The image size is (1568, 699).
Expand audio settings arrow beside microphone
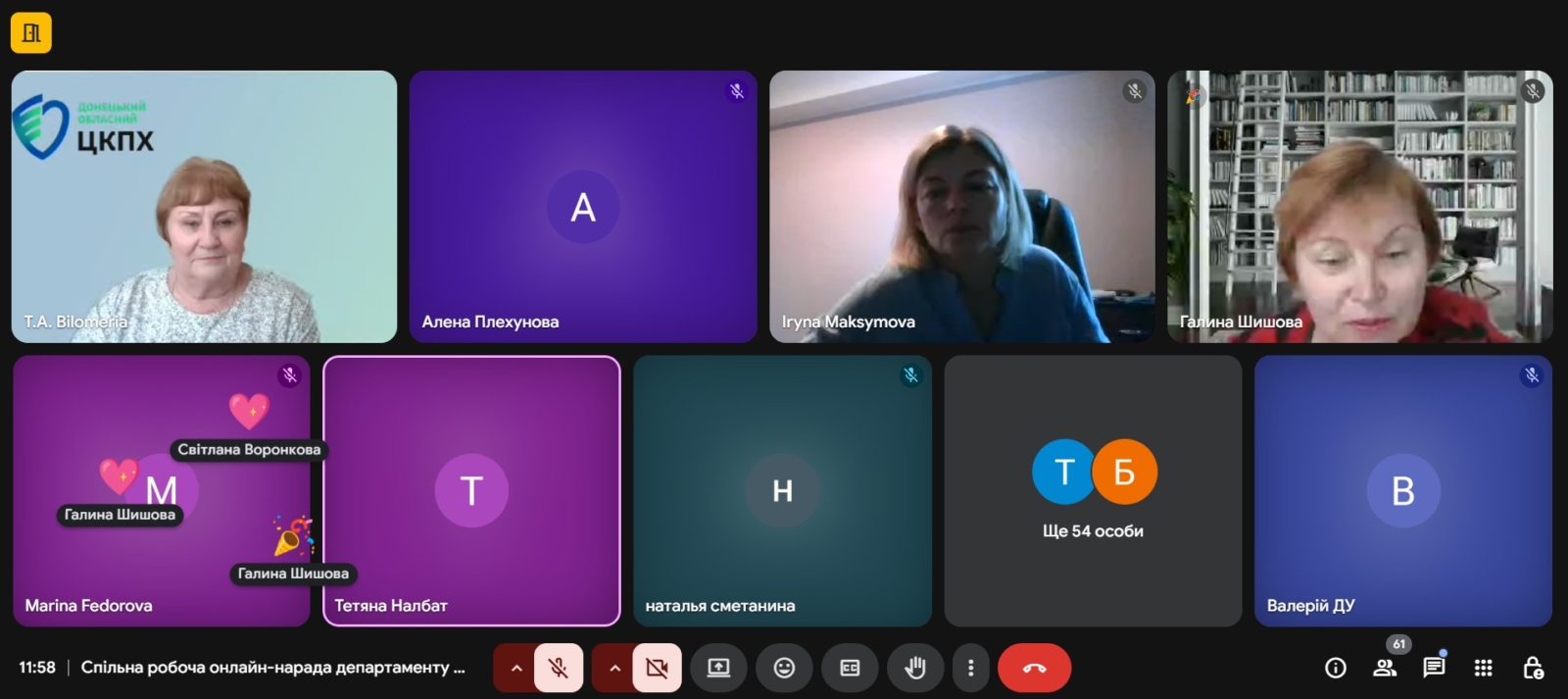tap(515, 668)
